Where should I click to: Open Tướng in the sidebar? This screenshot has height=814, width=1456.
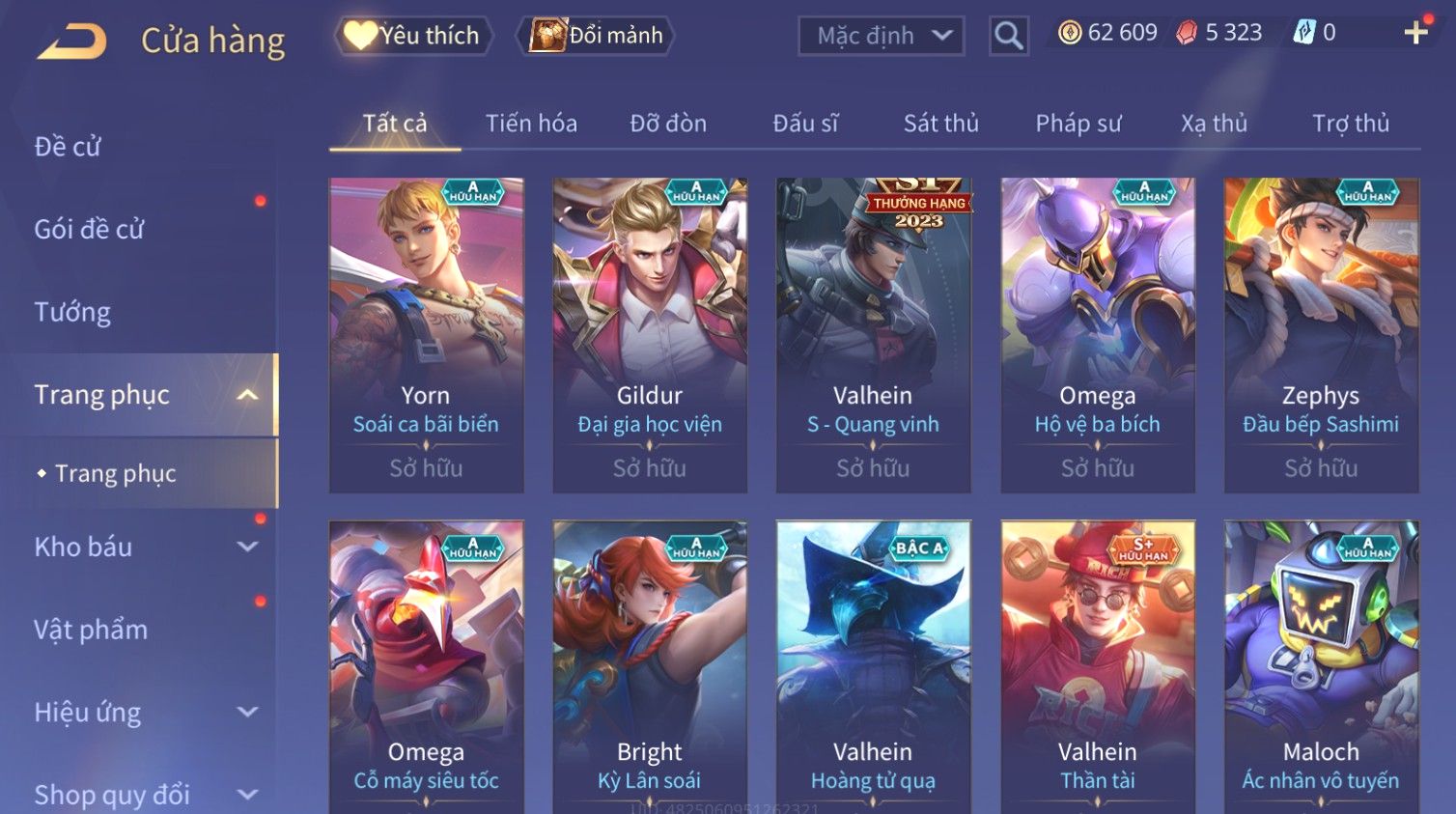tap(72, 312)
